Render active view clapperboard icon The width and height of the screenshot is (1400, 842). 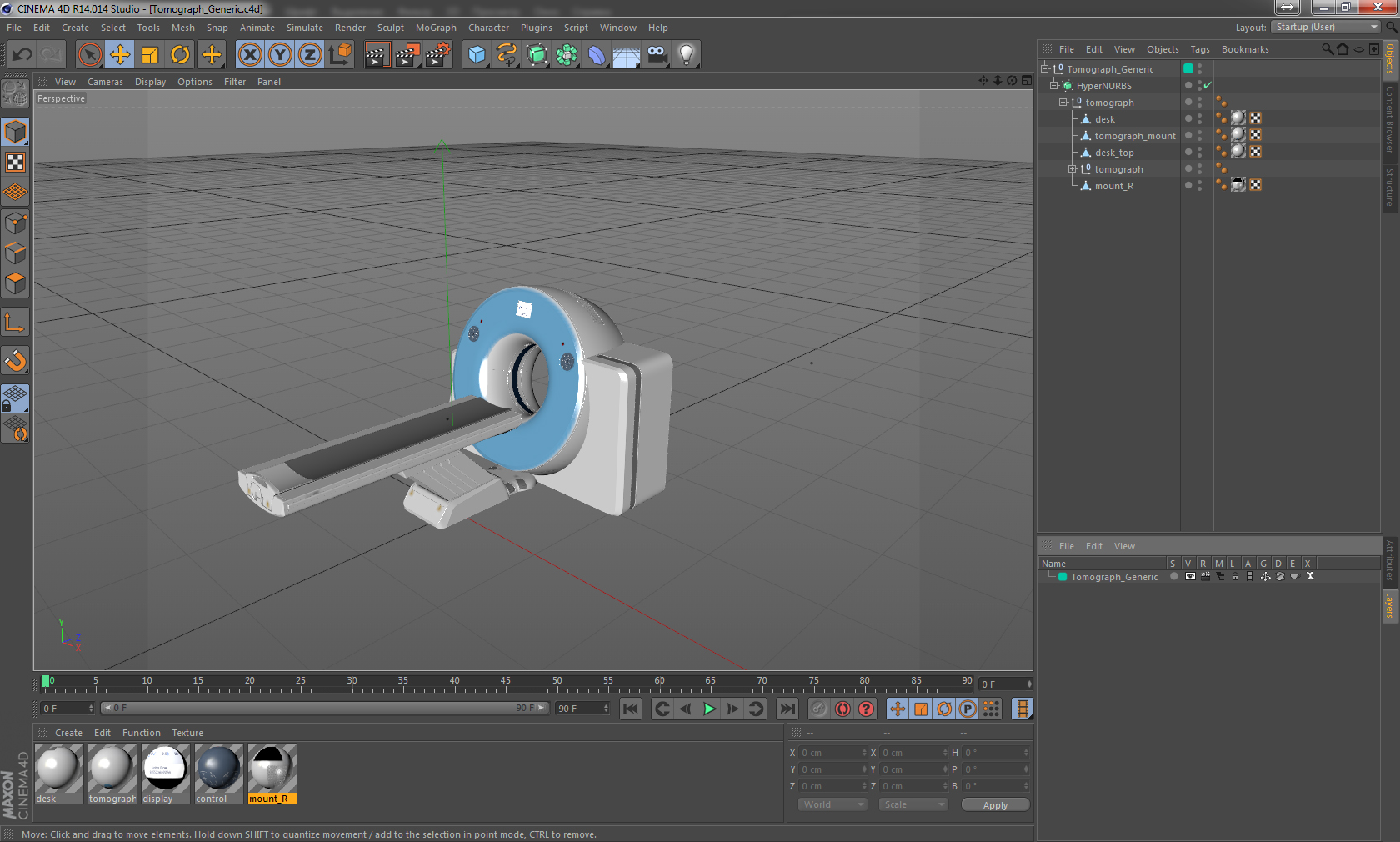point(377,55)
